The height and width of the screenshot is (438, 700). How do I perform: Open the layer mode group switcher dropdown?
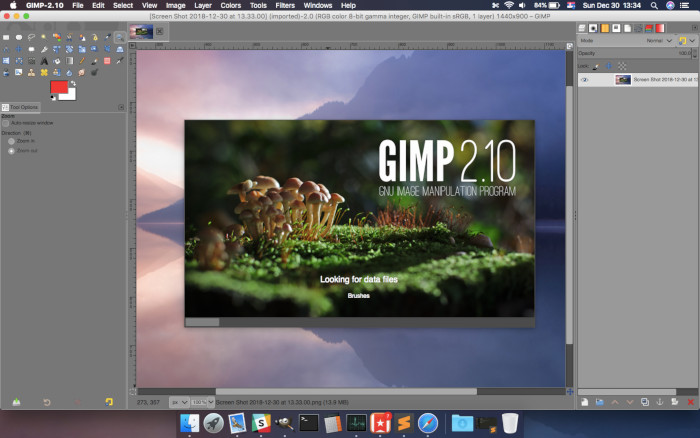[687, 41]
